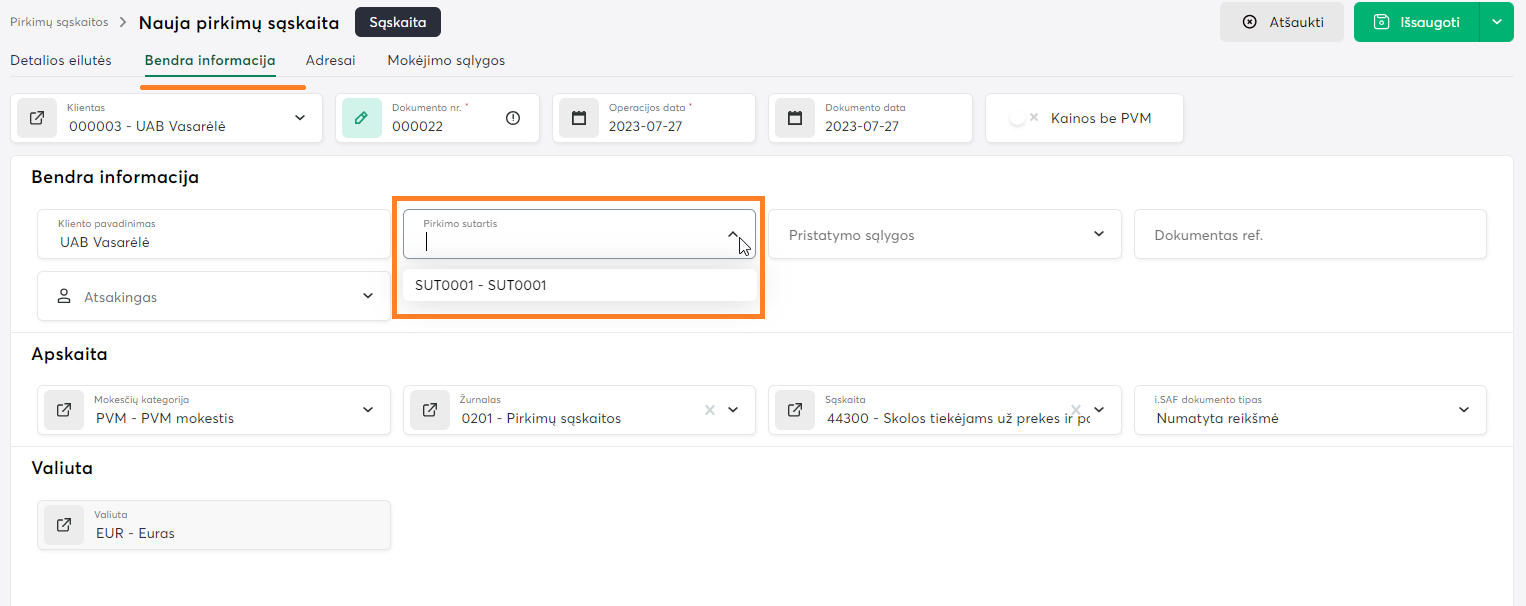
Task: Click the Išsaugoti save button
Action: point(1416,22)
